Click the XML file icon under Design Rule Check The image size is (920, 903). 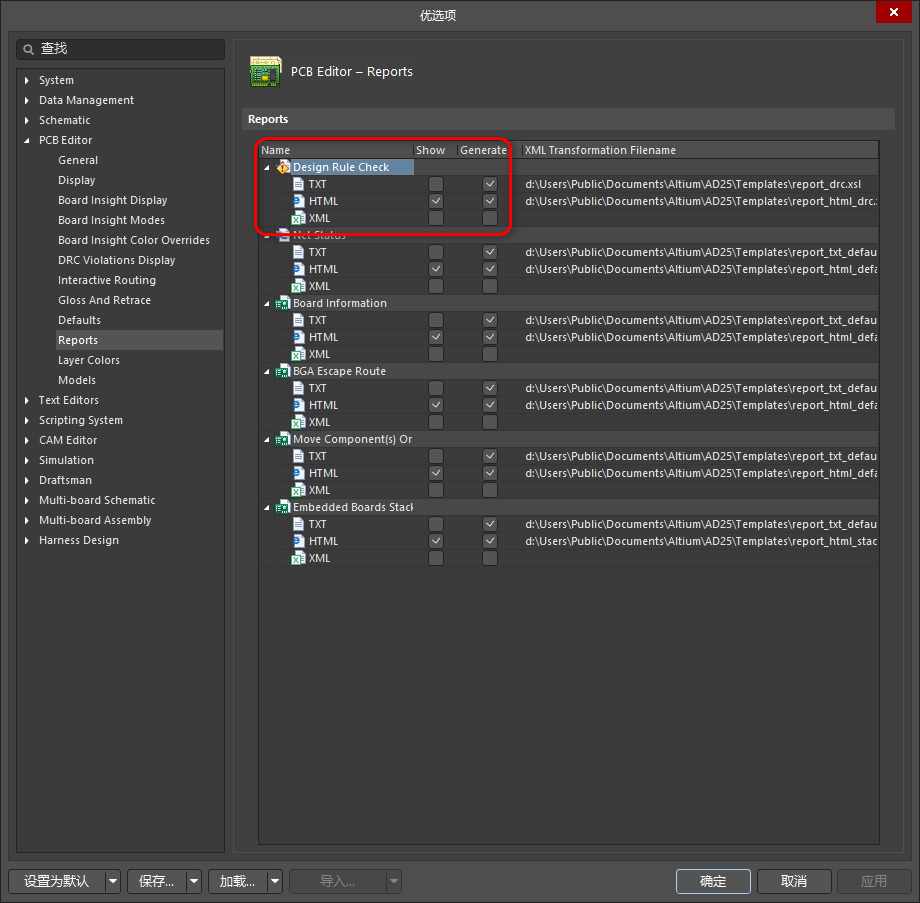coord(299,218)
